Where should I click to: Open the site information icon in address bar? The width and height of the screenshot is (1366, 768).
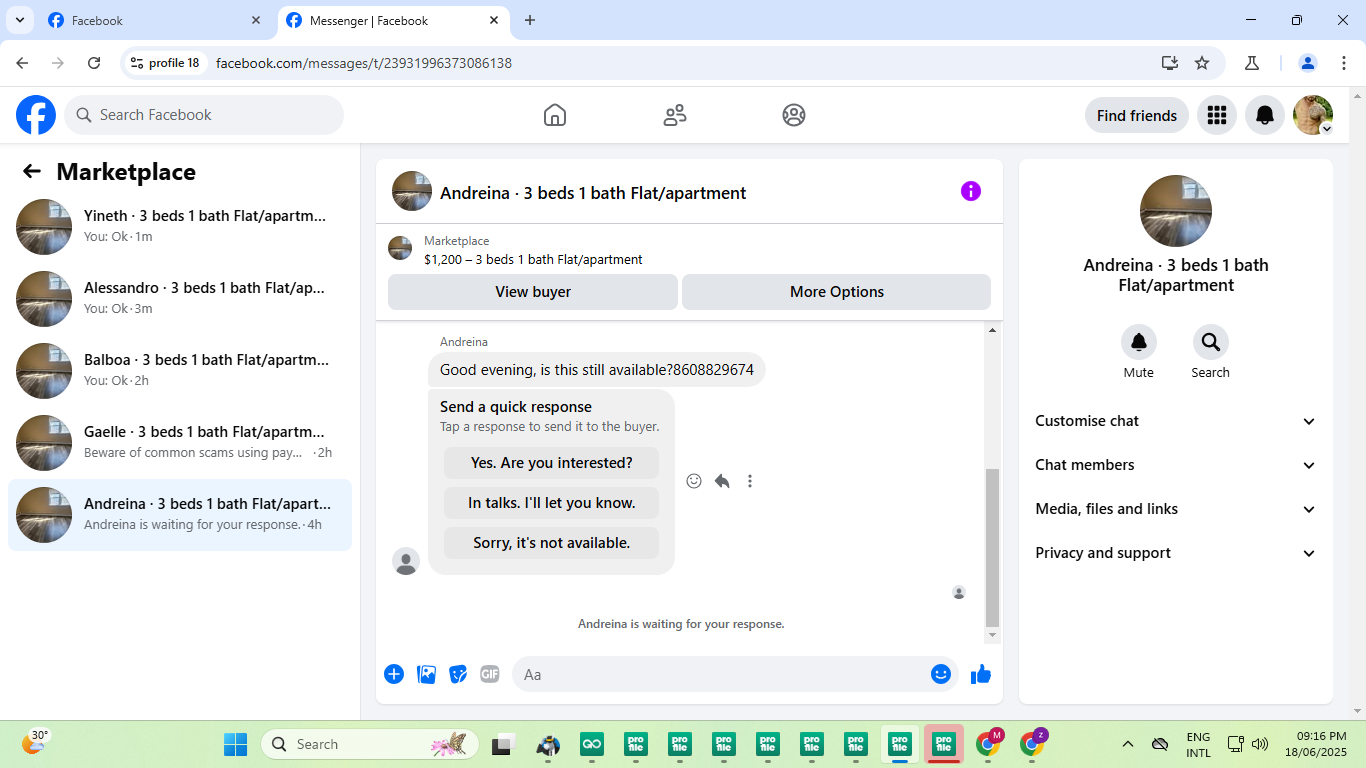point(137,63)
